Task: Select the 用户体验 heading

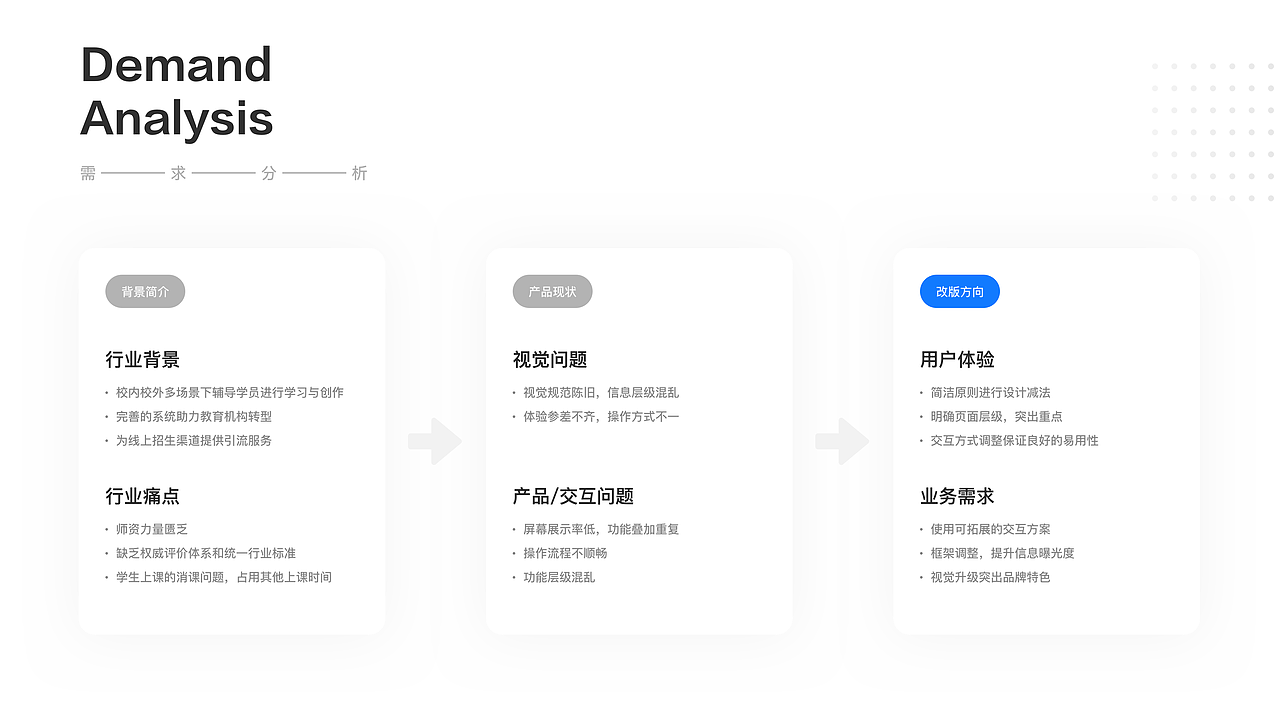Action: (957, 360)
